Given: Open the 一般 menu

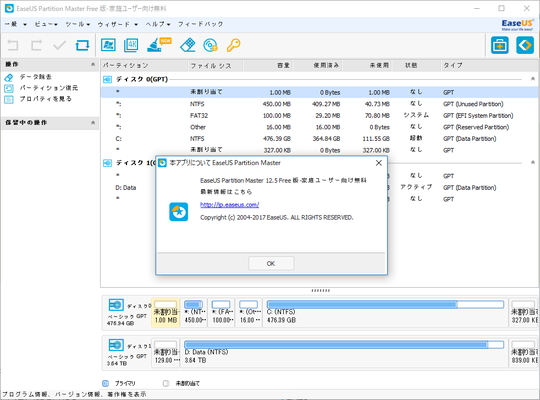Looking at the screenshot, I should [15, 24].
